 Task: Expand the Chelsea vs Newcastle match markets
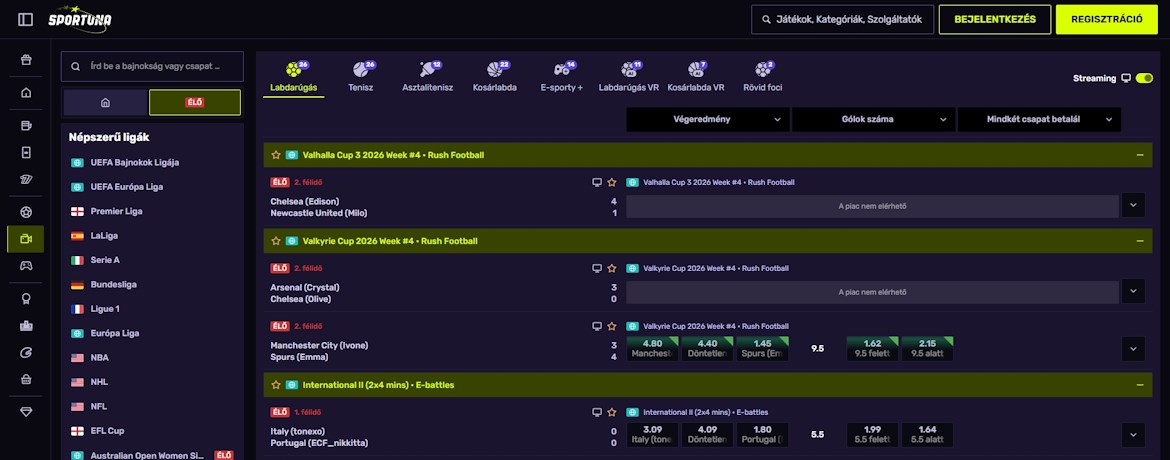[1132, 206]
